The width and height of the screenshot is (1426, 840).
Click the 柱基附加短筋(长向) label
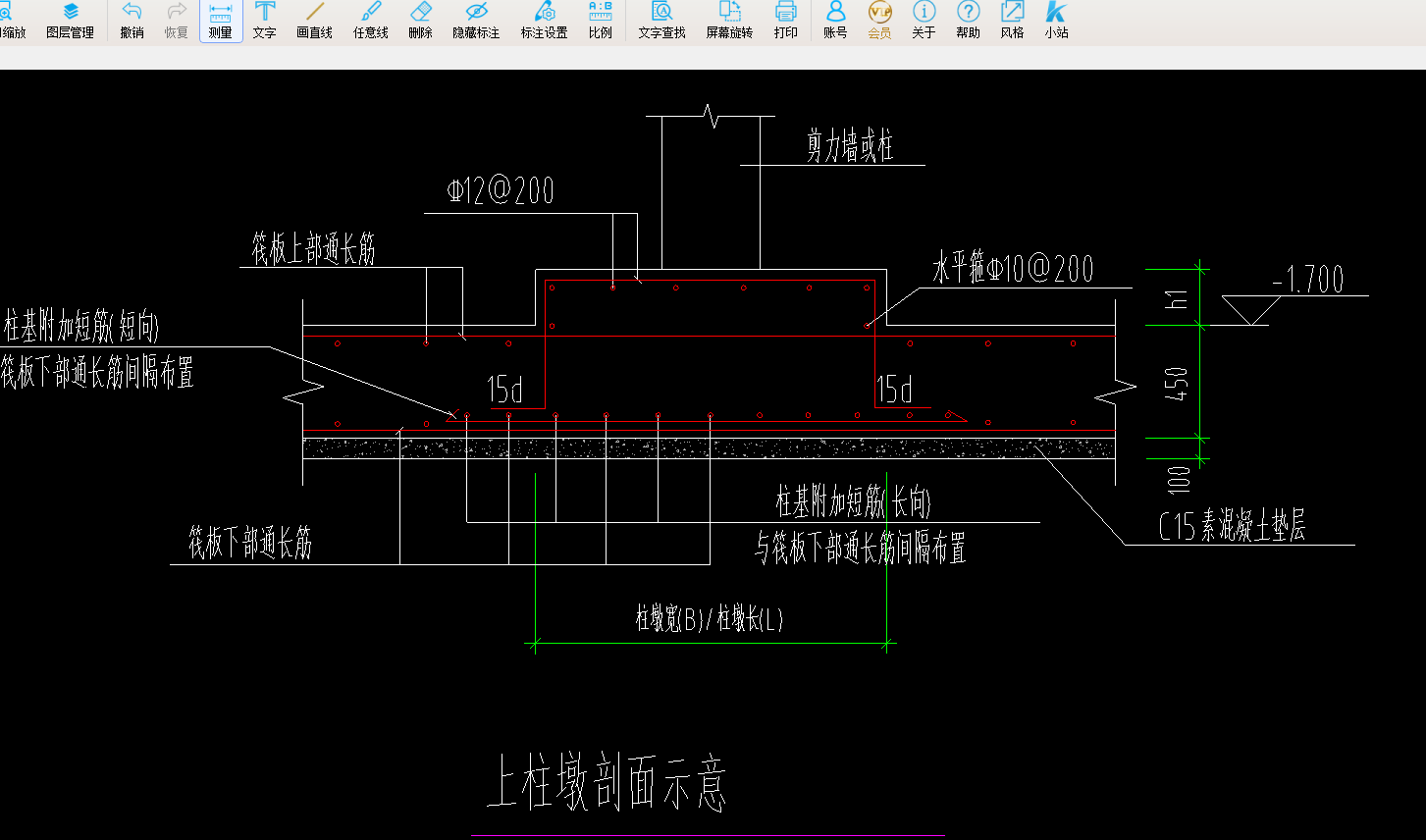click(854, 502)
